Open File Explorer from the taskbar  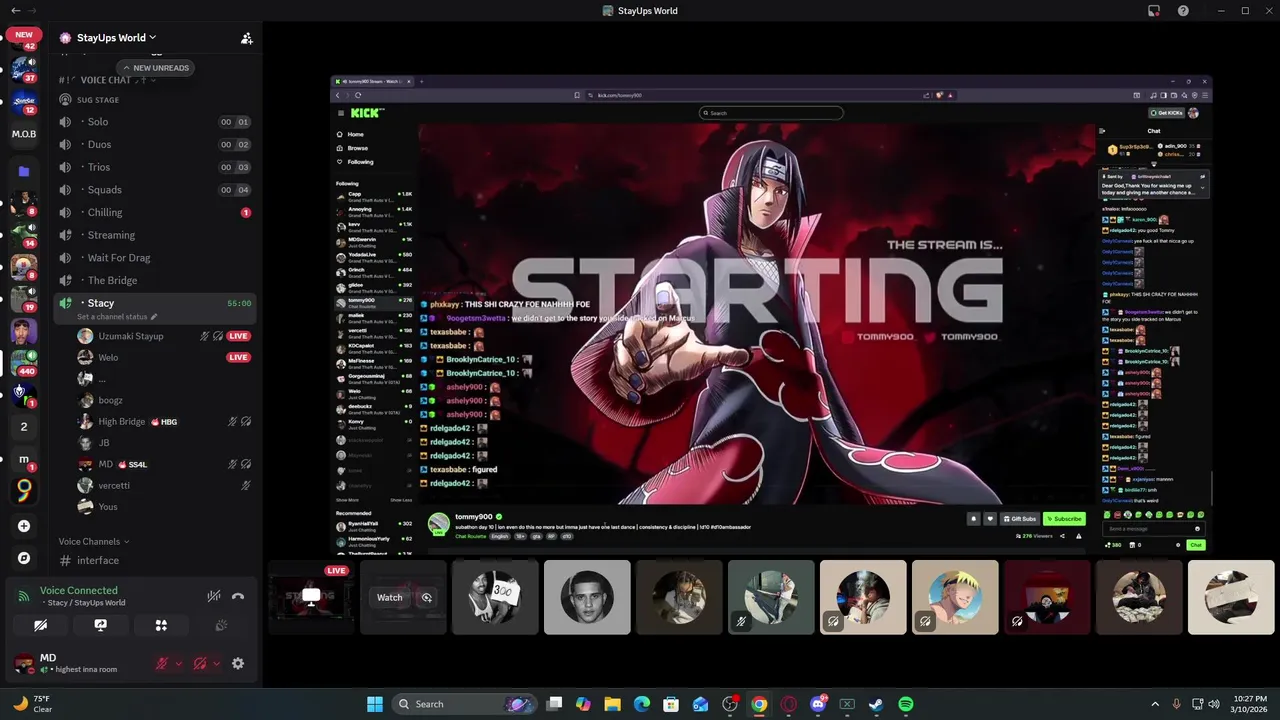612,704
